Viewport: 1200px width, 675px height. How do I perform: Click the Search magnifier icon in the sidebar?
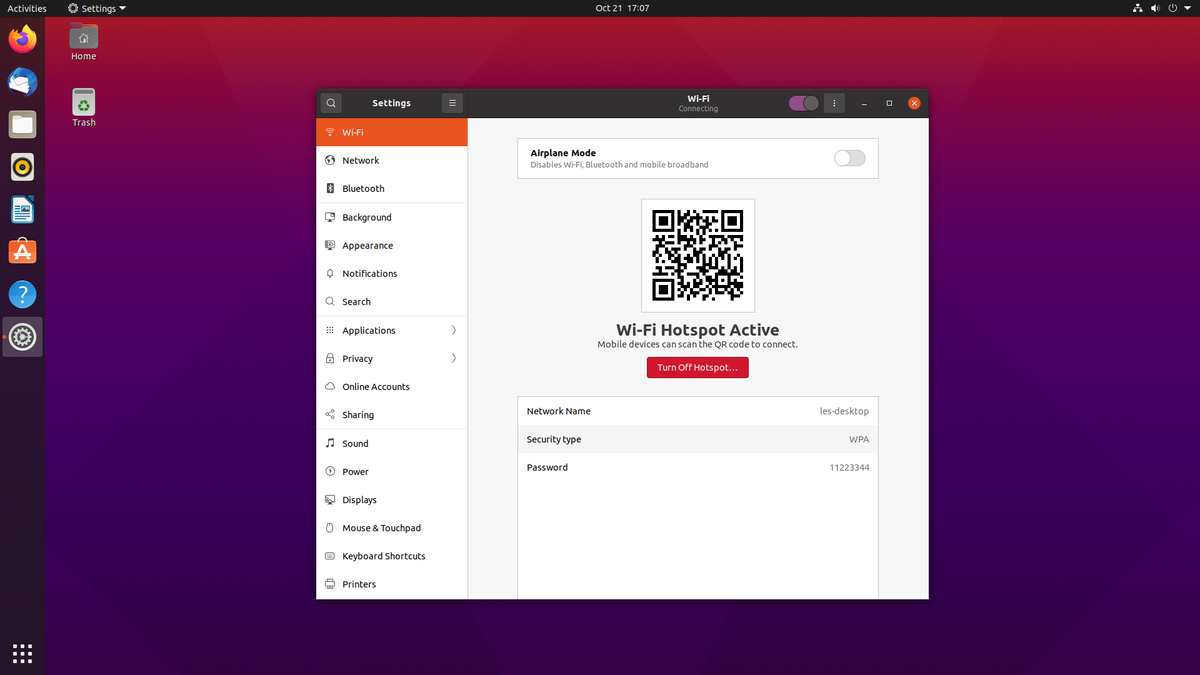[330, 301]
